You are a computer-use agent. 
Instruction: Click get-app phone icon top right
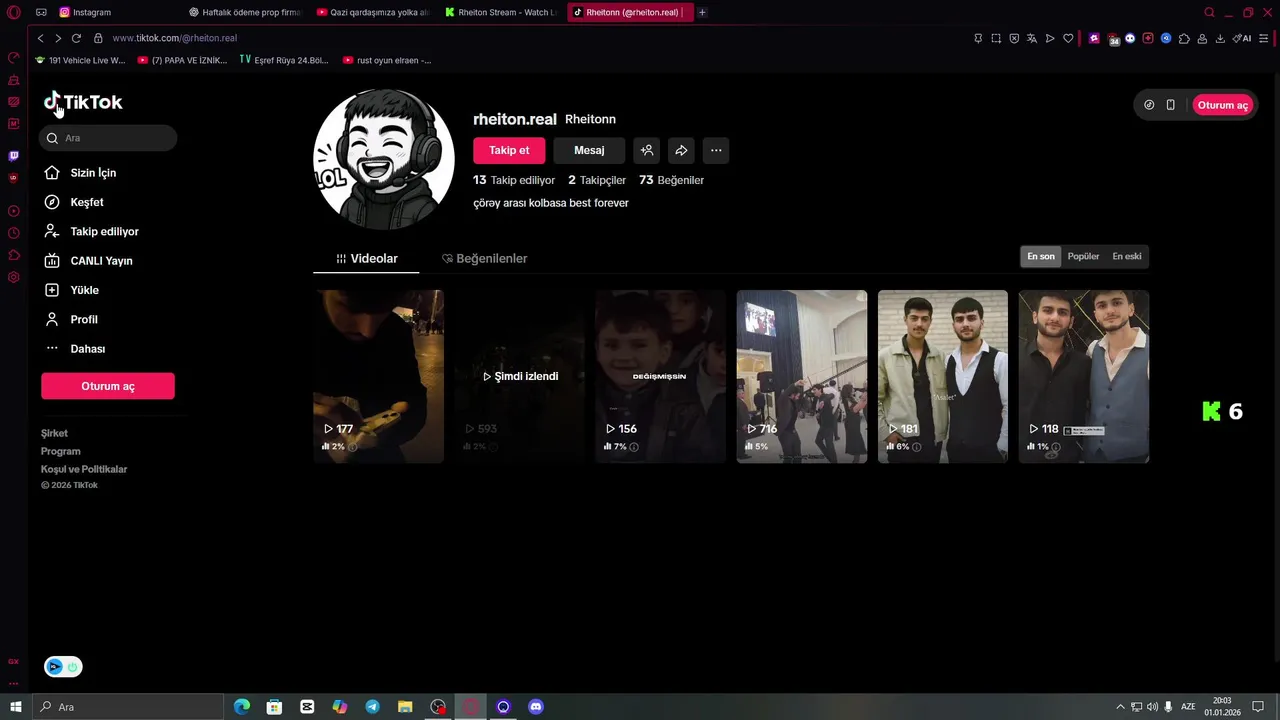1170,105
